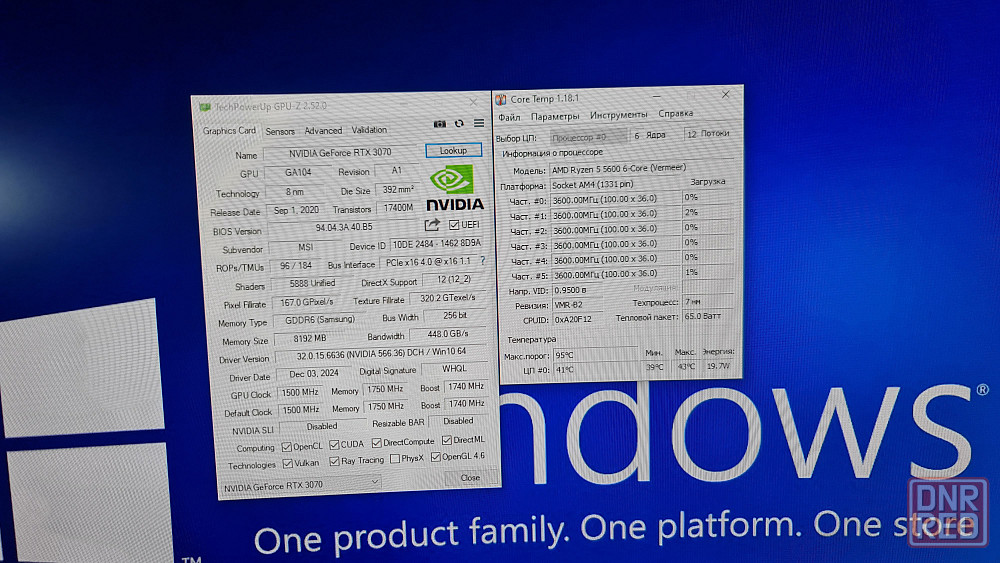The image size is (1000, 563).
Task: Click the GDDR6 (Samsung) memory type value
Action: 320,319
